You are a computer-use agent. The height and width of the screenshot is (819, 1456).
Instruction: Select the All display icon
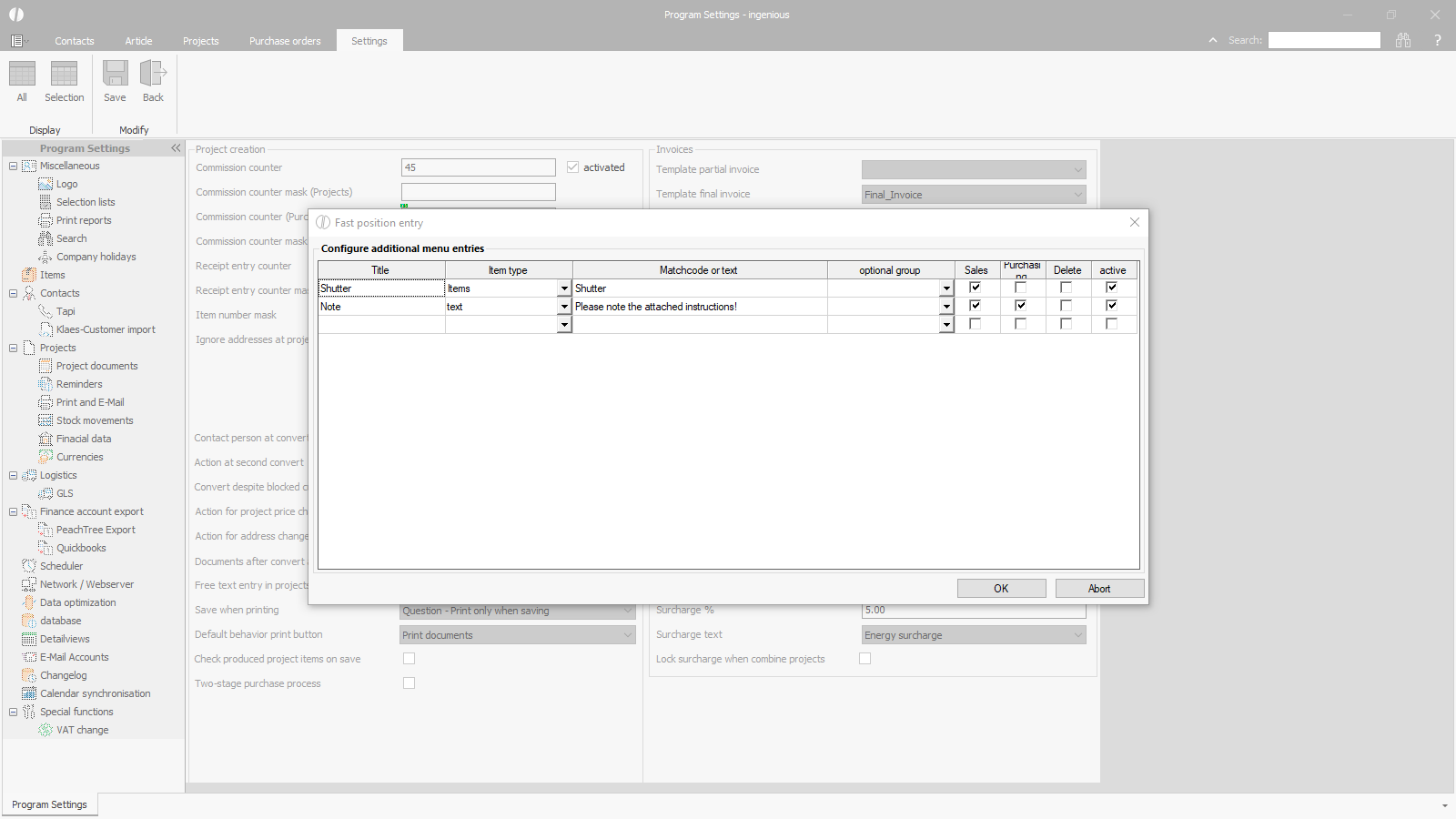[22, 74]
